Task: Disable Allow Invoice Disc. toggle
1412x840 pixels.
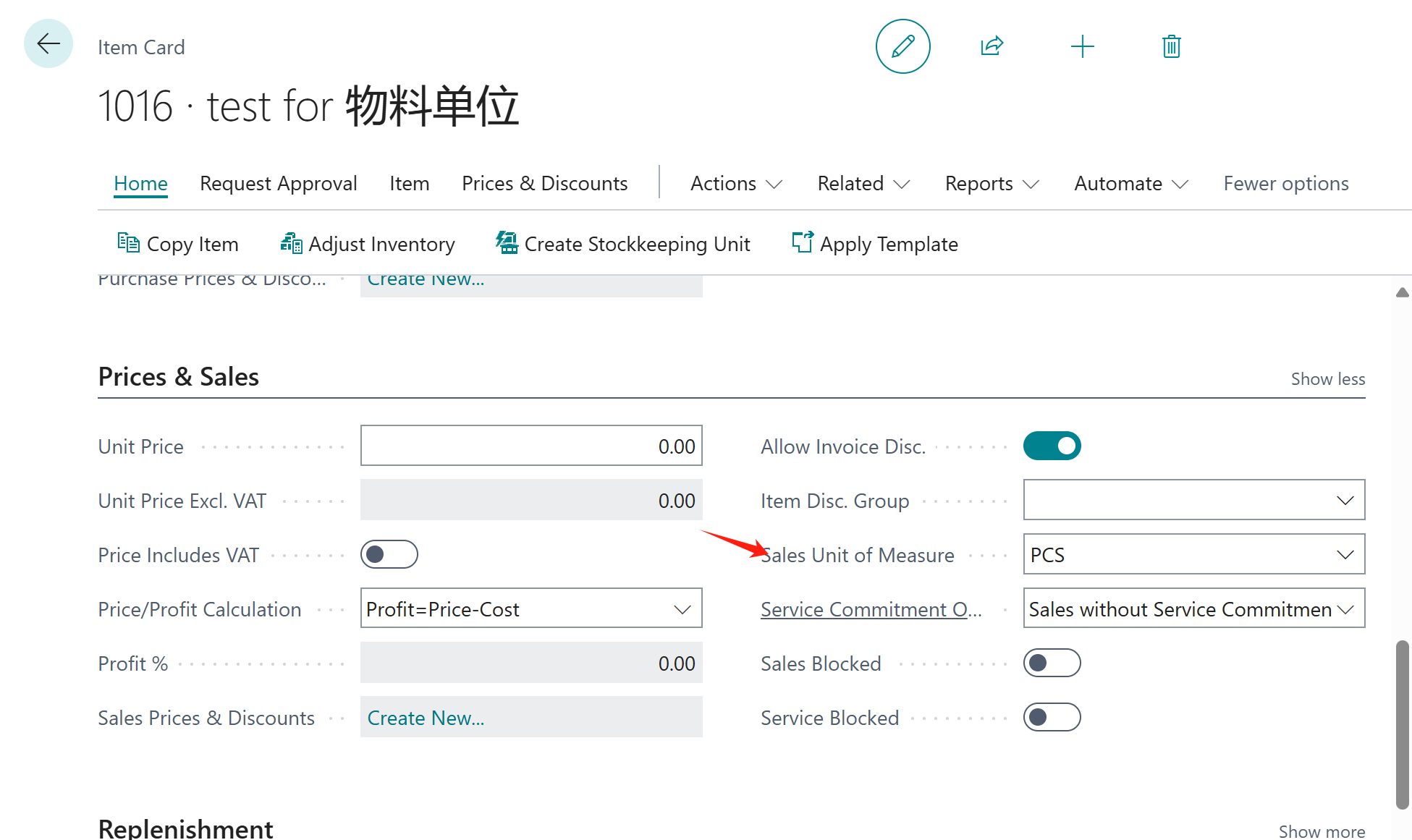Action: point(1052,446)
